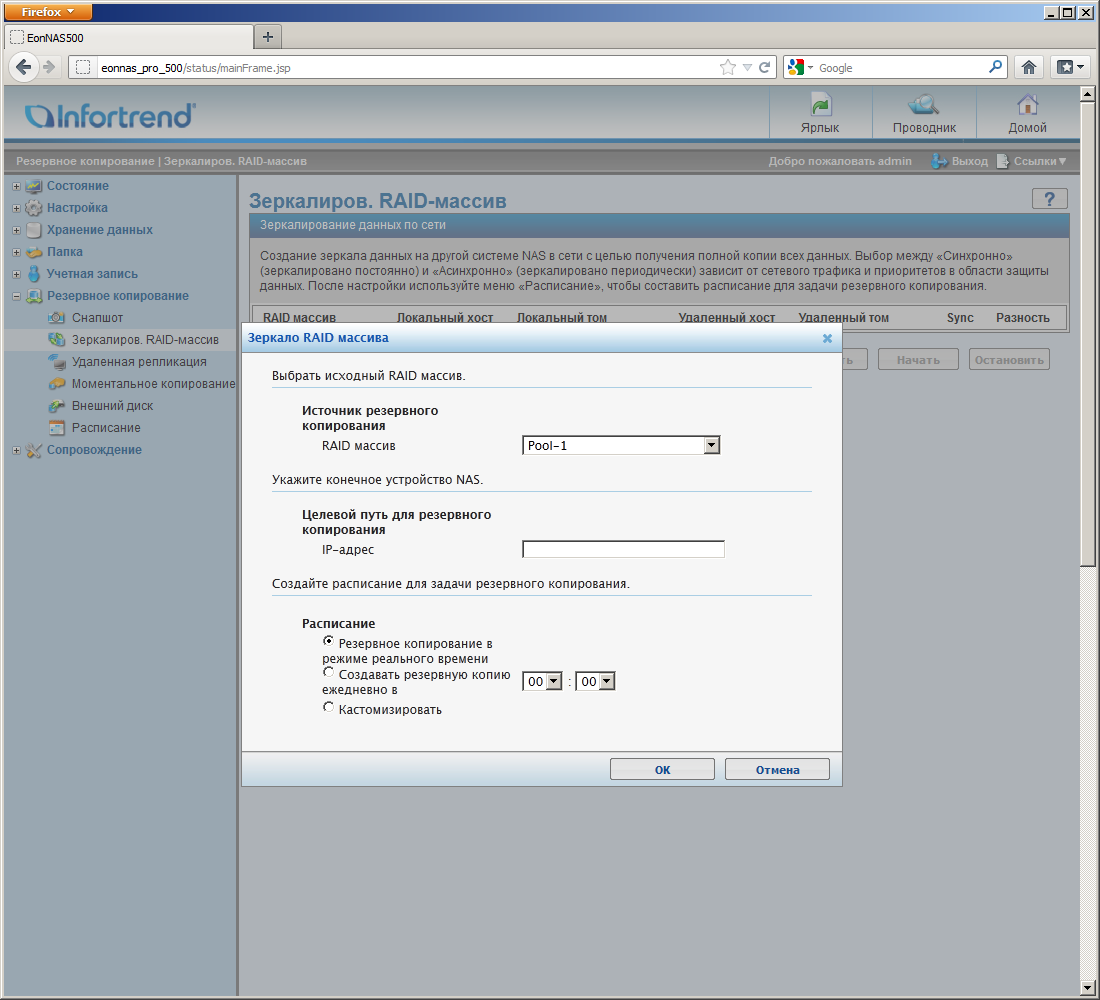Viewport: 1100px width, 1000px height.
Task: Click into the IP-адрес input field
Action: 623,549
